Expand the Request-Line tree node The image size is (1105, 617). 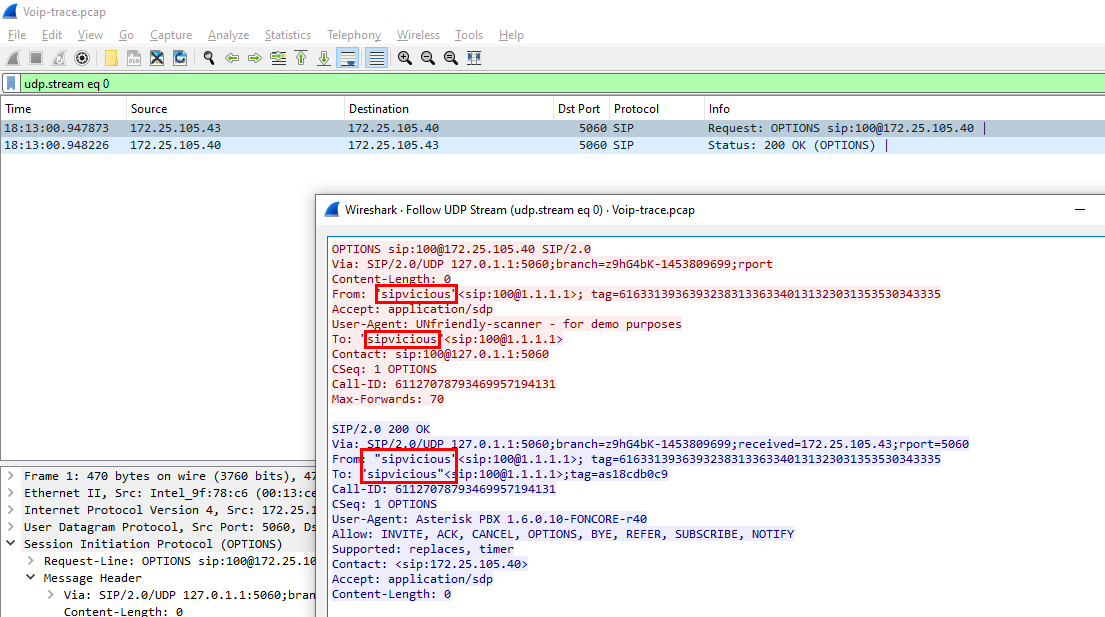click(30, 561)
